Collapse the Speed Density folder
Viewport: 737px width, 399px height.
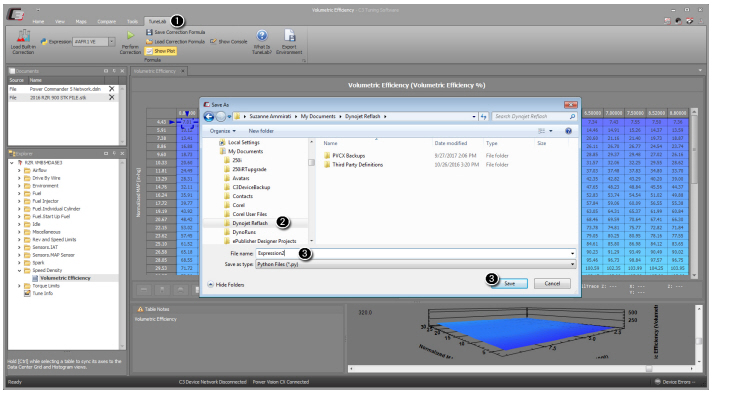coord(19,270)
